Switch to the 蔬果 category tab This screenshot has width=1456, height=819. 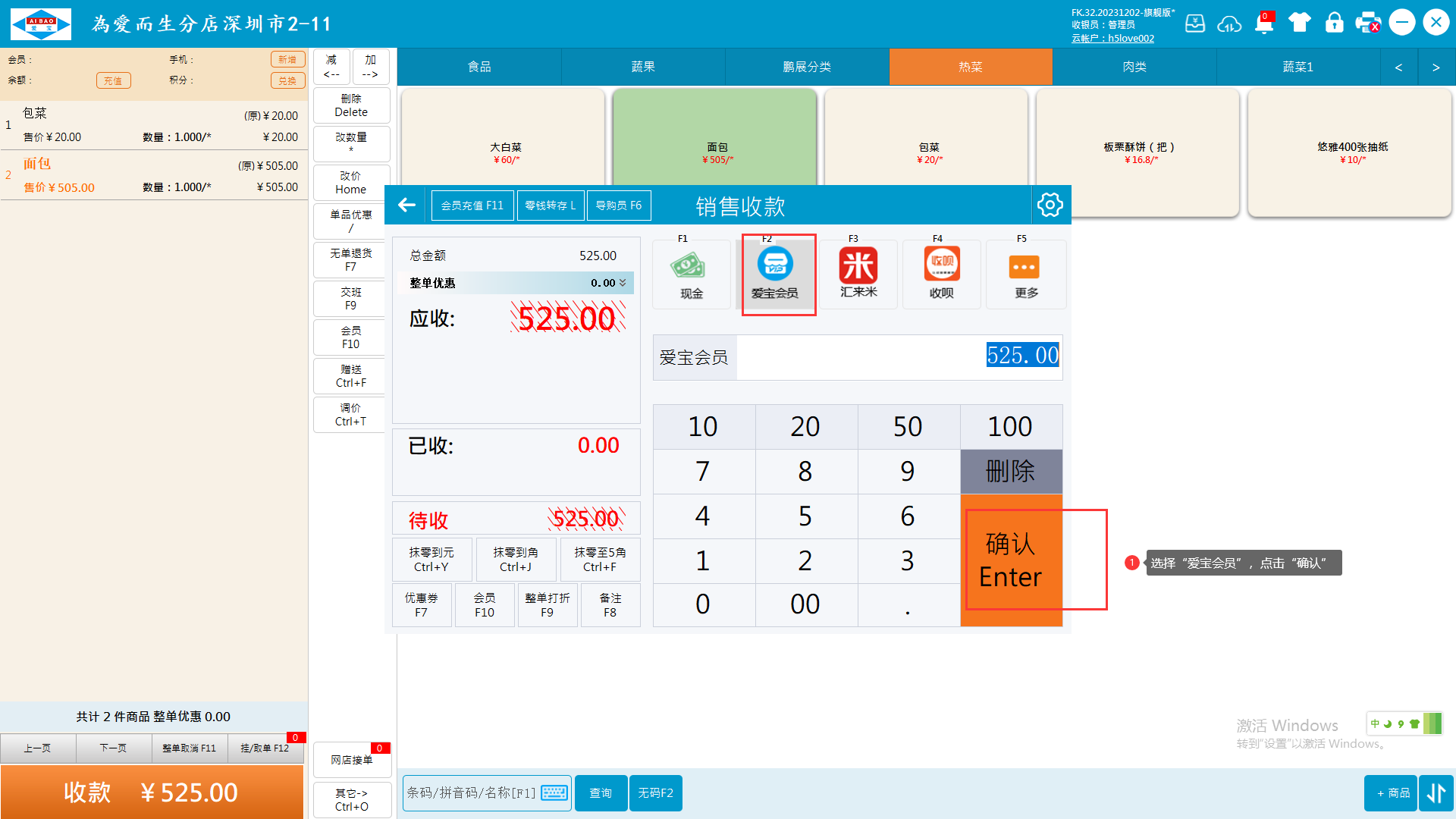[643, 67]
